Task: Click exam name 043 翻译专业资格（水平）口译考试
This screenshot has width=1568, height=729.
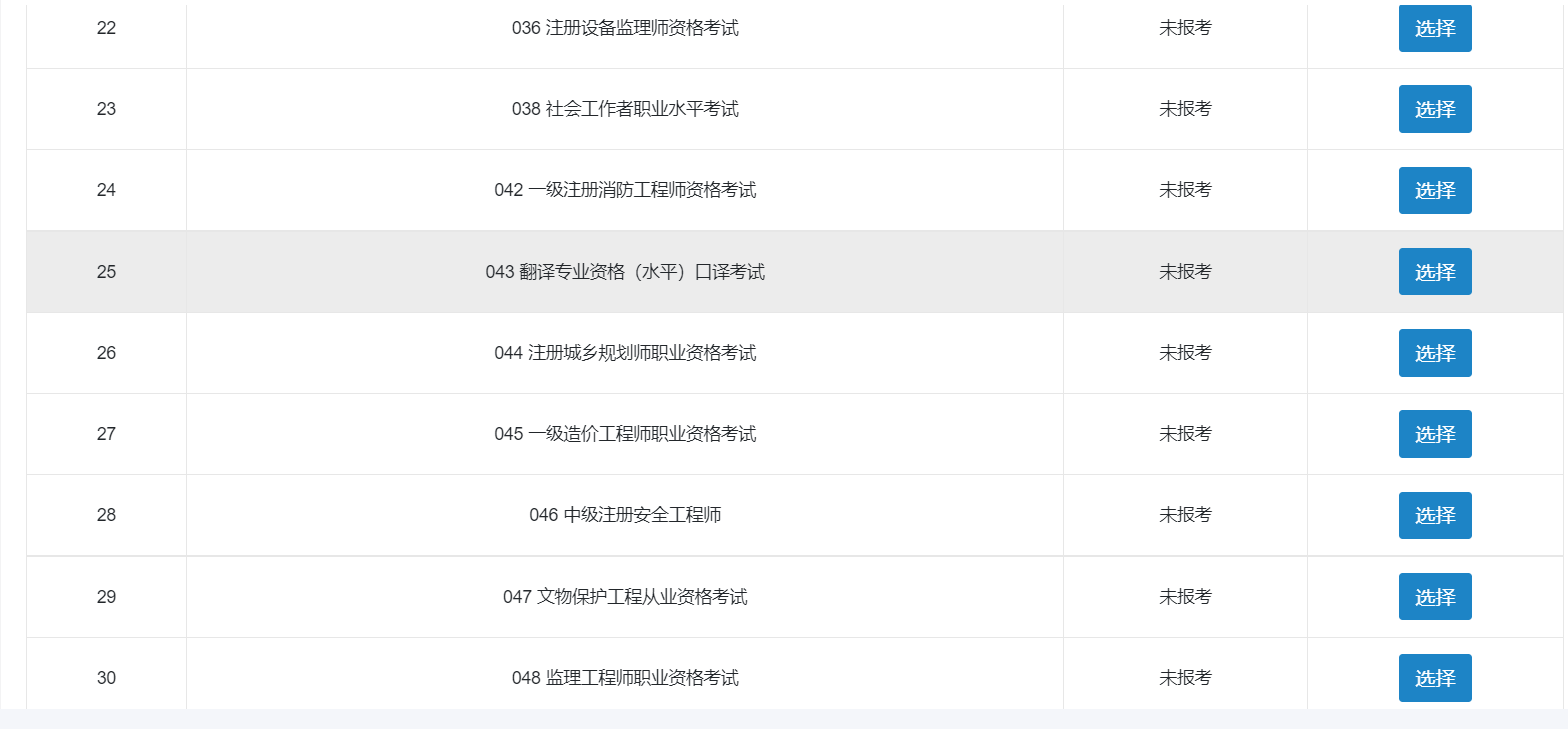Action: (625, 272)
